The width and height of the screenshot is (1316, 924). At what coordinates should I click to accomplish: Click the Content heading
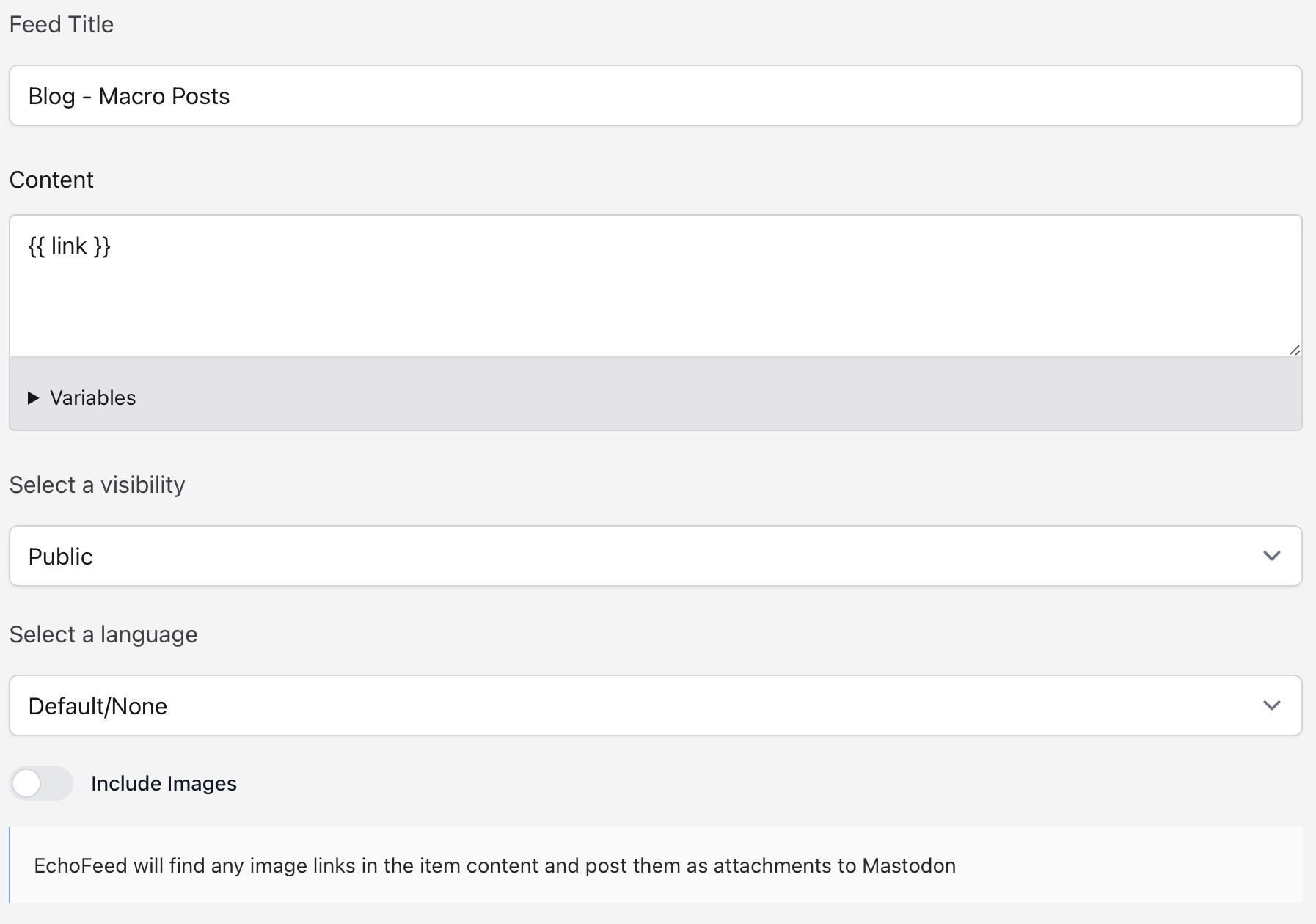point(51,179)
